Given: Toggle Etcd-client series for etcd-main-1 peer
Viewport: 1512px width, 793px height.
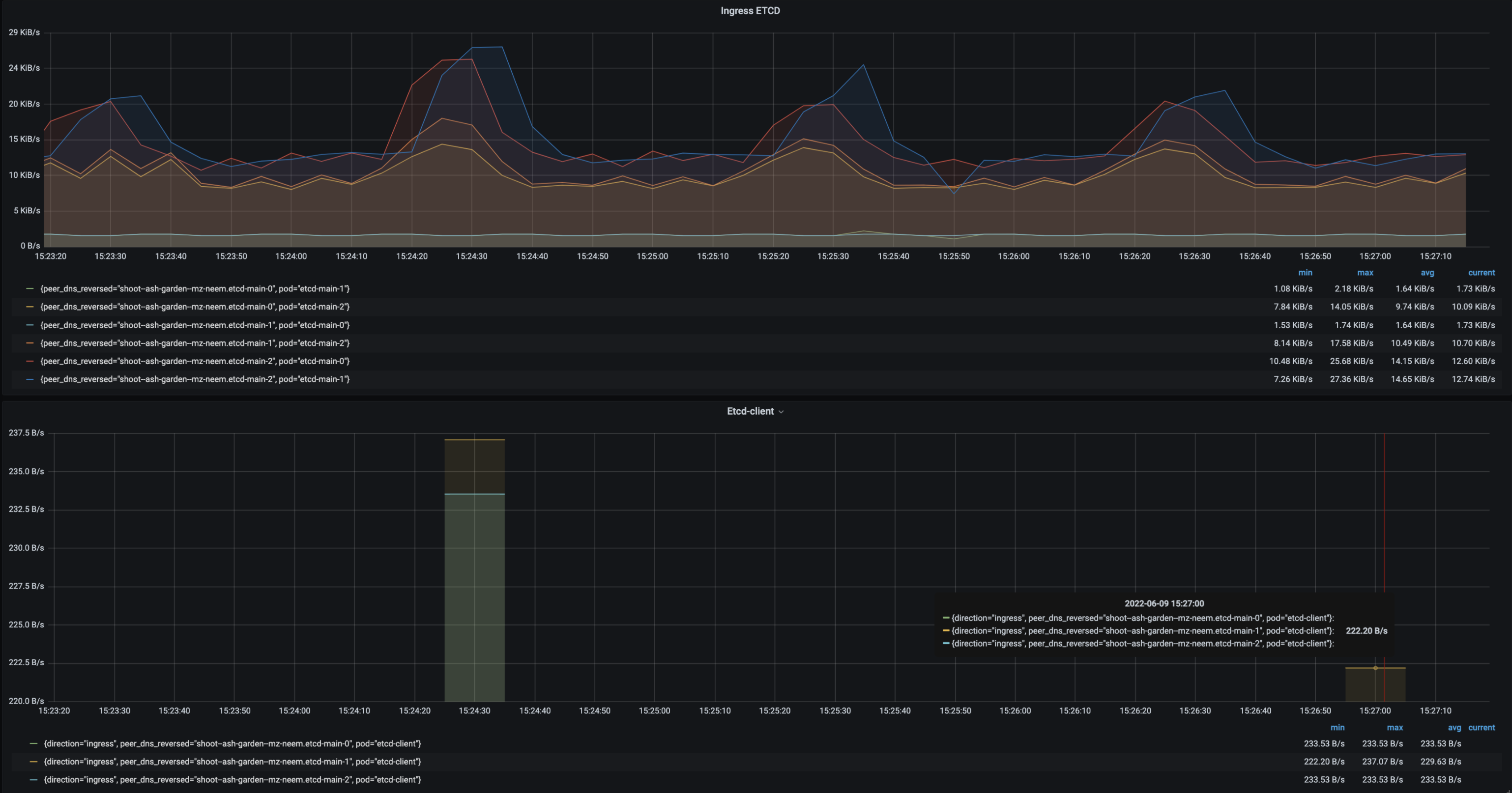Looking at the screenshot, I should [x=233, y=762].
